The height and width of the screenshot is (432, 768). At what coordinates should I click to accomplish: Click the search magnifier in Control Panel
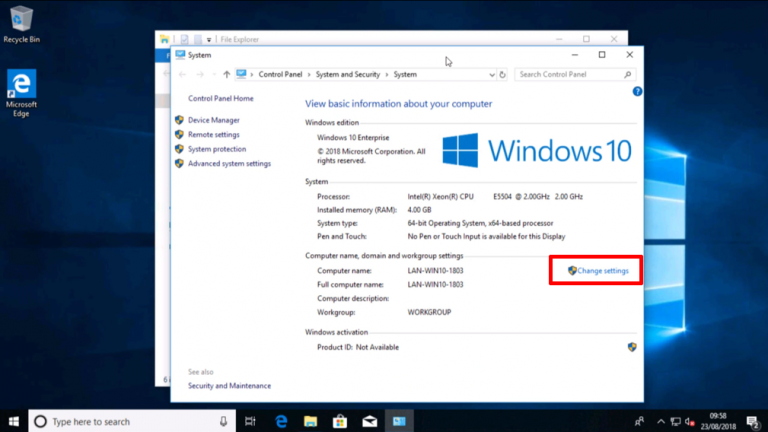tap(627, 74)
